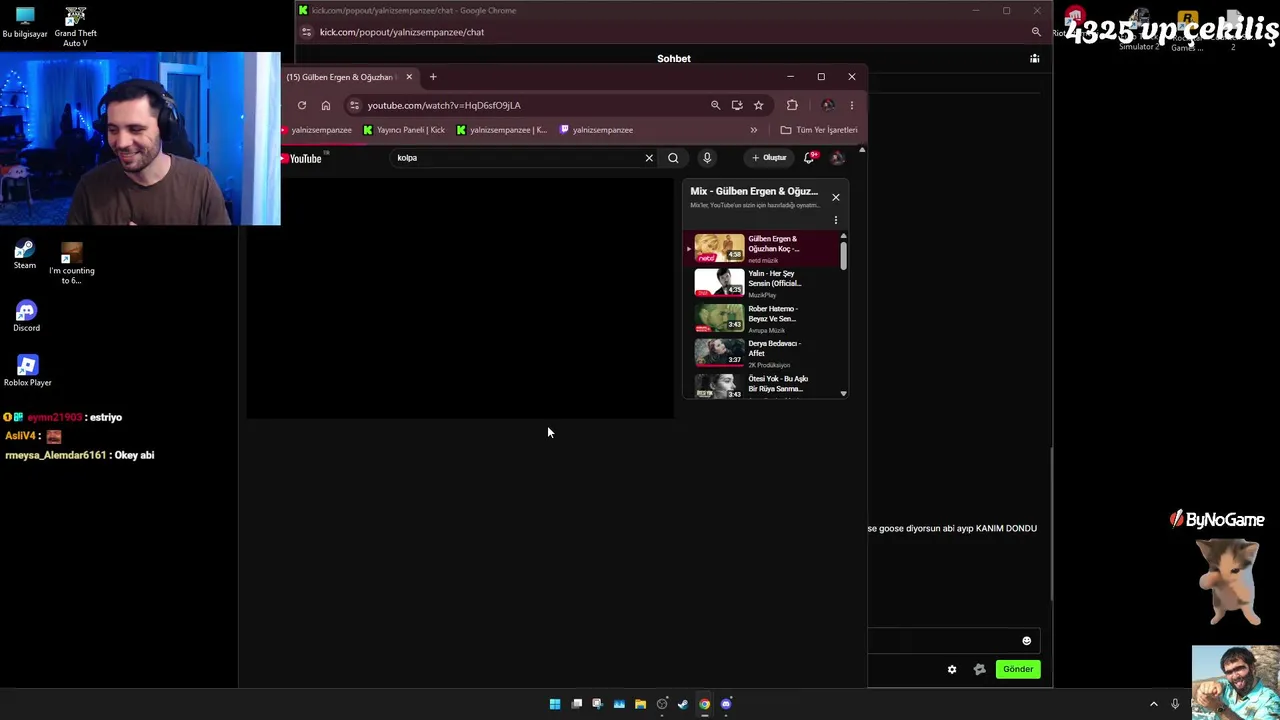Click the Oluştur create button
The height and width of the screenshot is (720, 1280).
tap(770, 158)
